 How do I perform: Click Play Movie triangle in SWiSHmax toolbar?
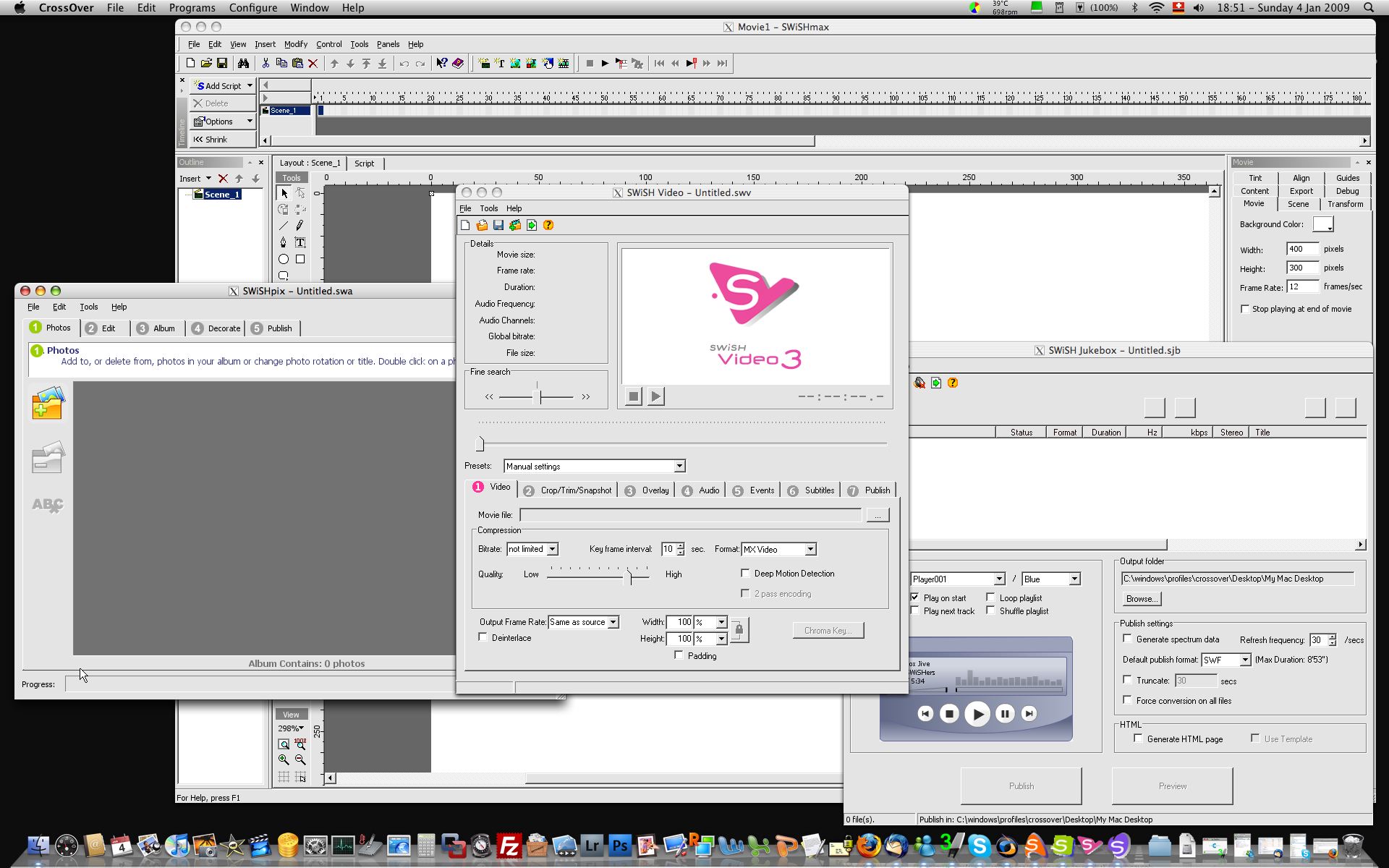(606, 64)
